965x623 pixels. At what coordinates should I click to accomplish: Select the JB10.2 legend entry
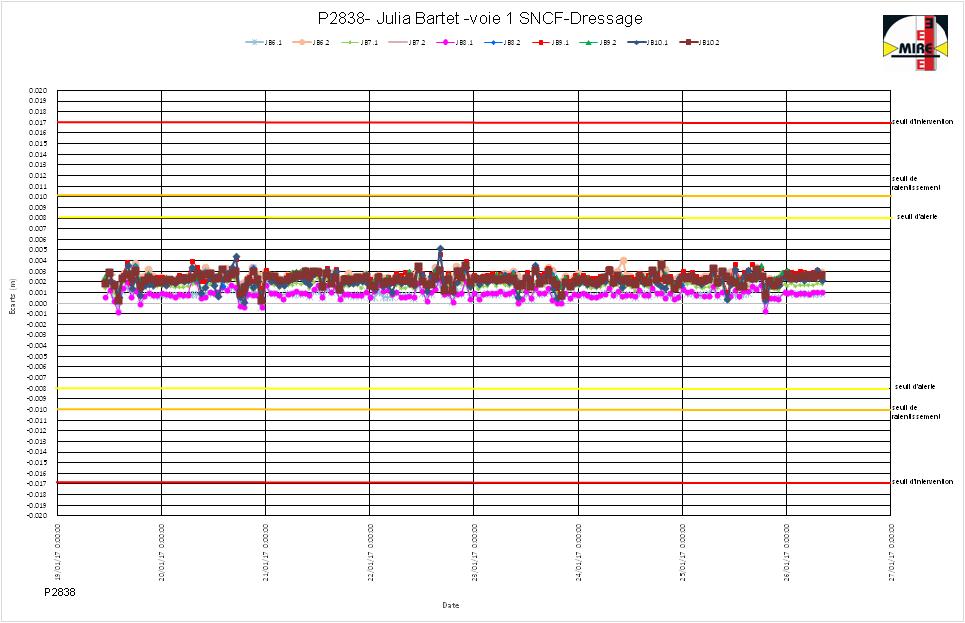point(699,42)
